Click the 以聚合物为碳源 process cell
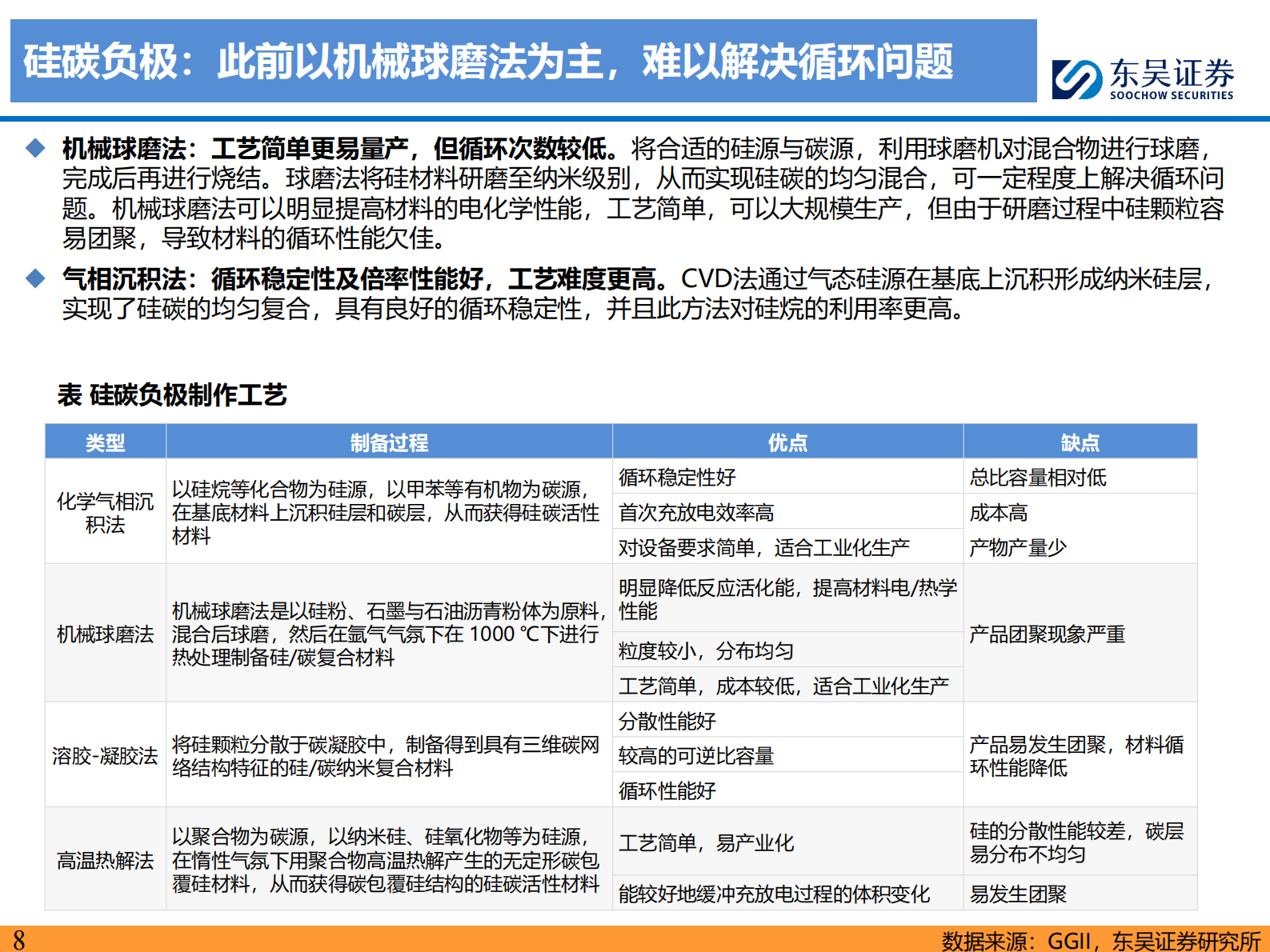Image resolution: width=1270 pixels, height=952 pixels. click(389, 860)
